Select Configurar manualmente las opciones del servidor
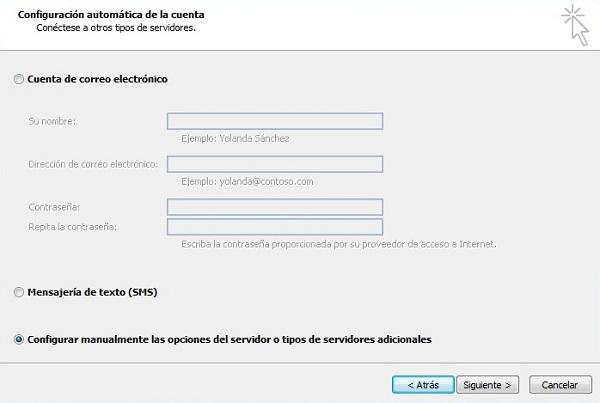This screenshot has height=403, width=600. pos(20,340)
